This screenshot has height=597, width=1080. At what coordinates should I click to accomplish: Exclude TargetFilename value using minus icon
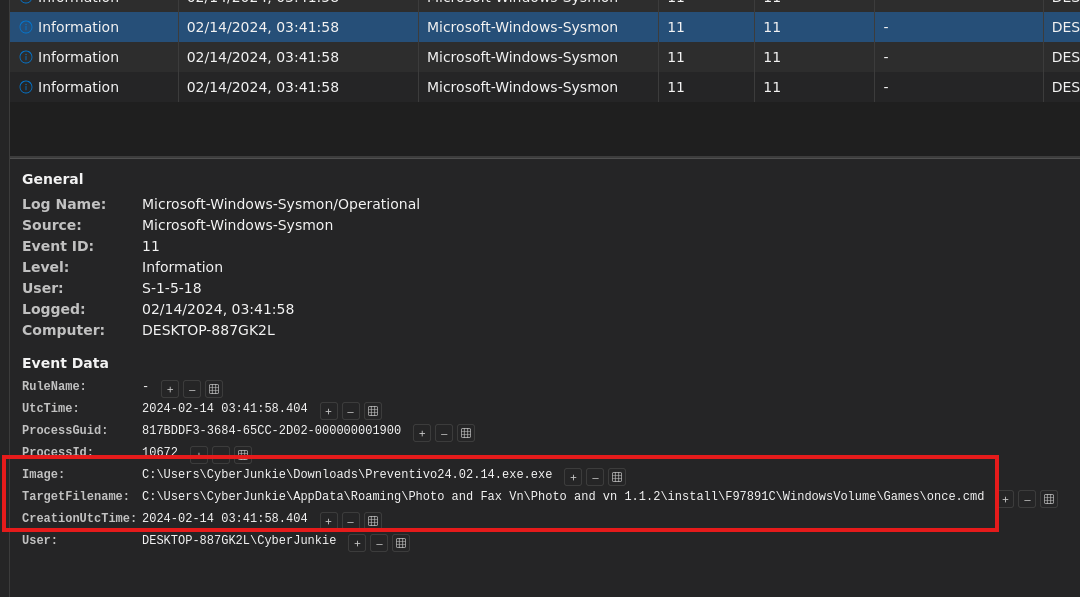click(x=1027, y=499)
